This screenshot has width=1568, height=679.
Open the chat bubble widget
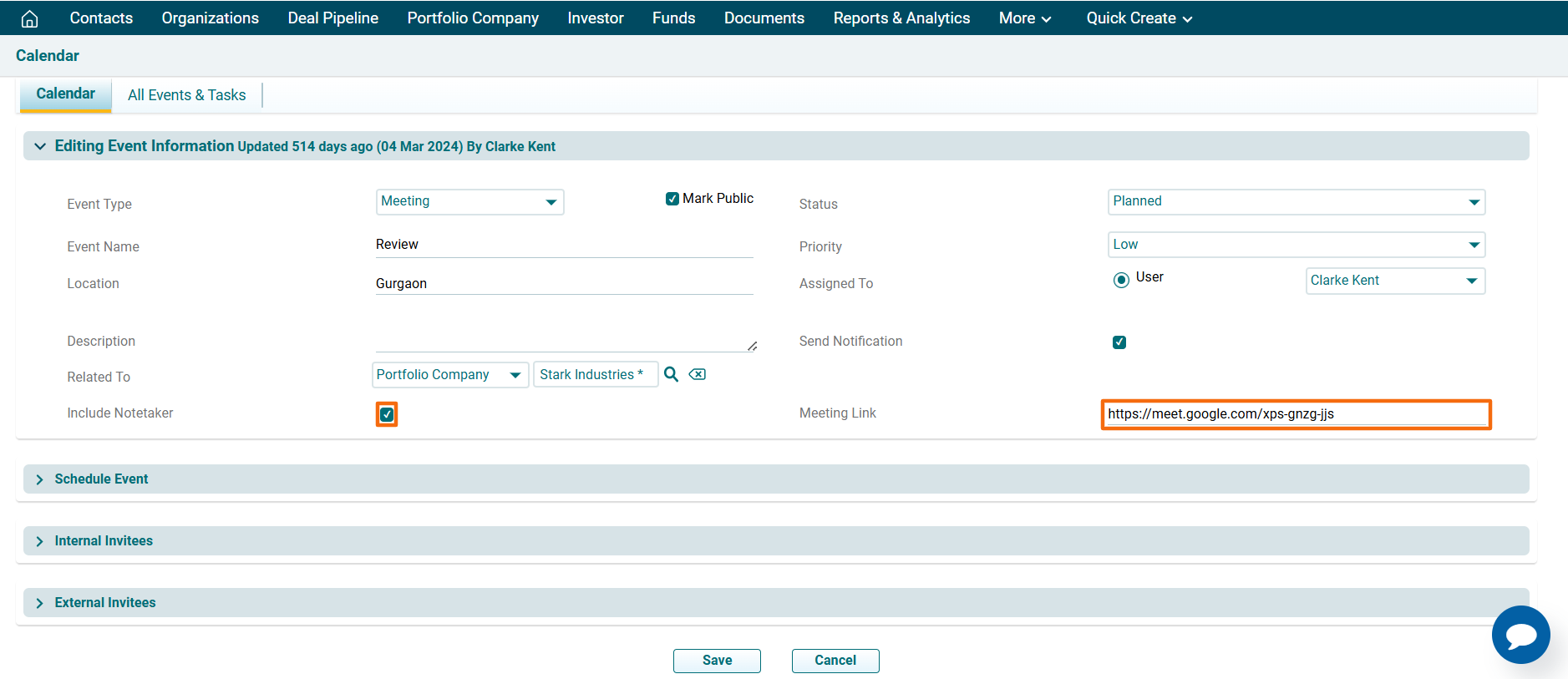coord(1520,635)
